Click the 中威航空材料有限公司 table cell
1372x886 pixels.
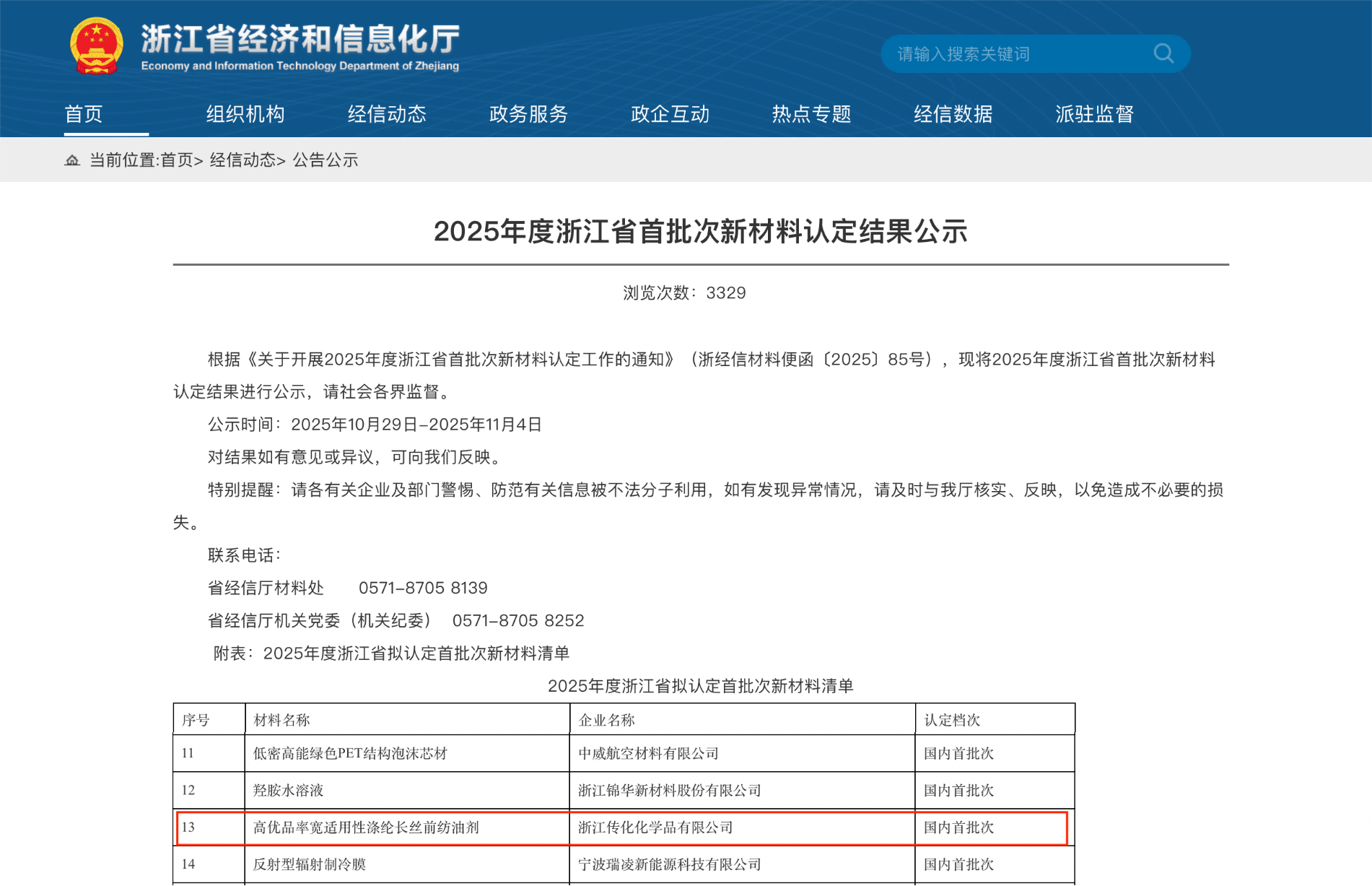[648, 754]
